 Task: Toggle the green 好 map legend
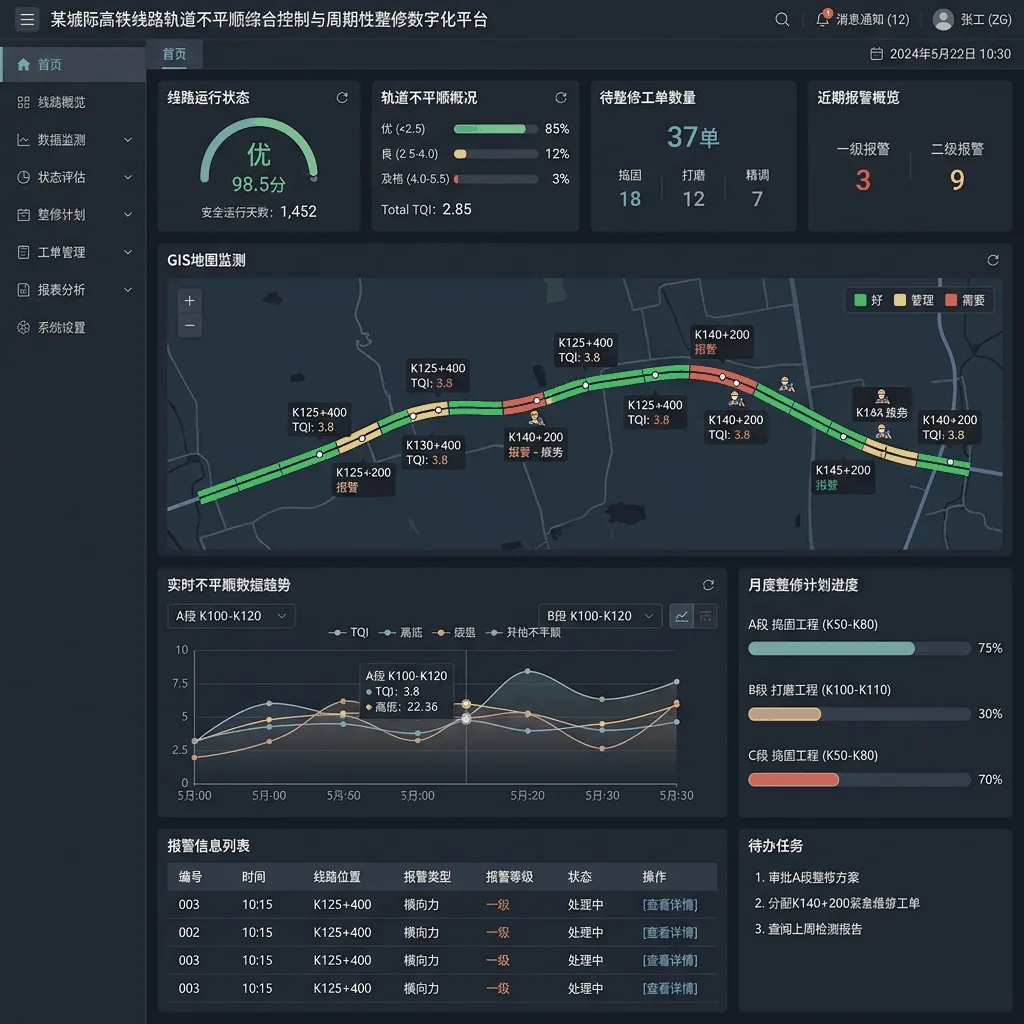pos(869,300)
